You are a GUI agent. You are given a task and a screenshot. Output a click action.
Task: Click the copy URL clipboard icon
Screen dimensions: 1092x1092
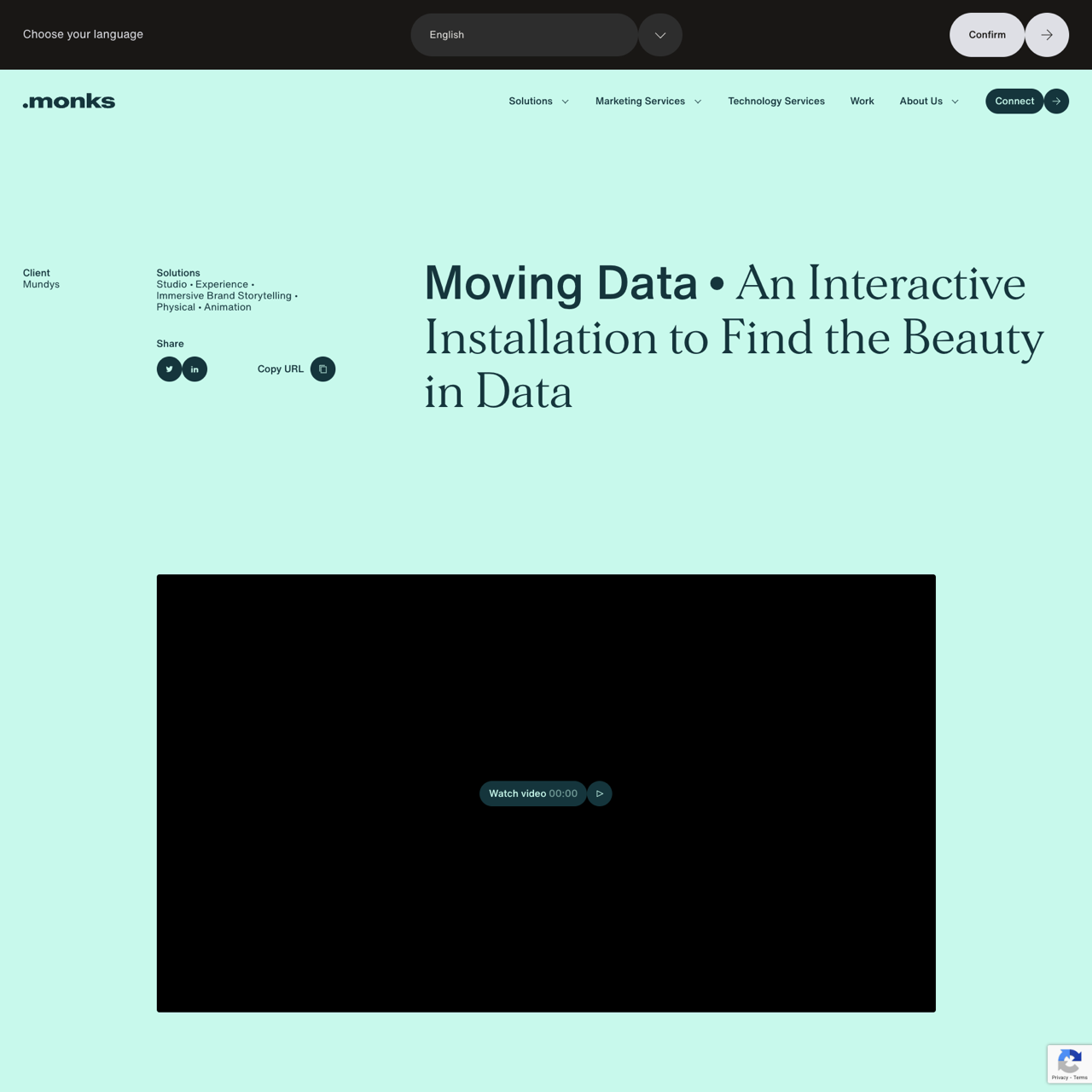pos(322,369)
